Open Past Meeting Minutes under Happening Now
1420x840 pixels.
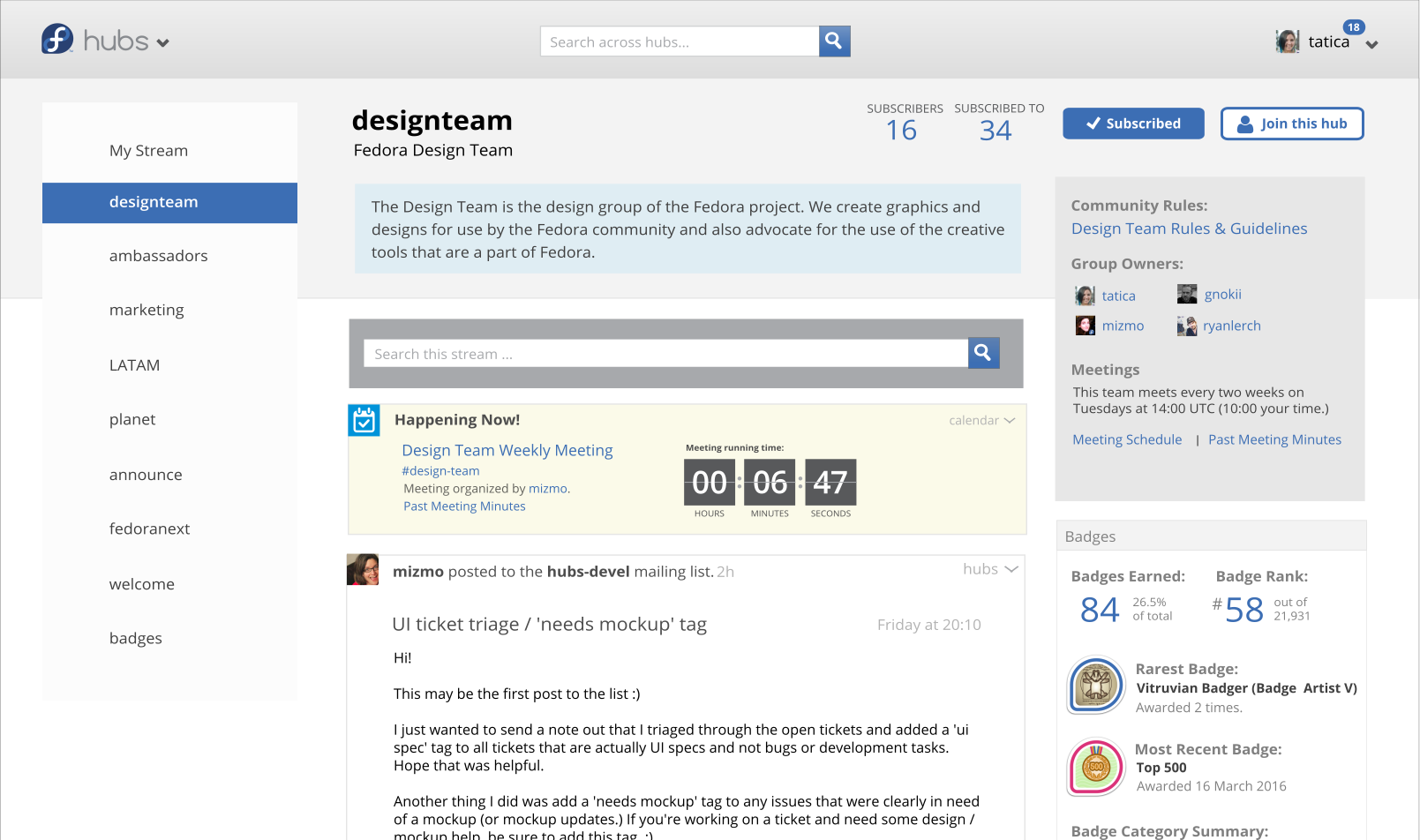(464, 506)
